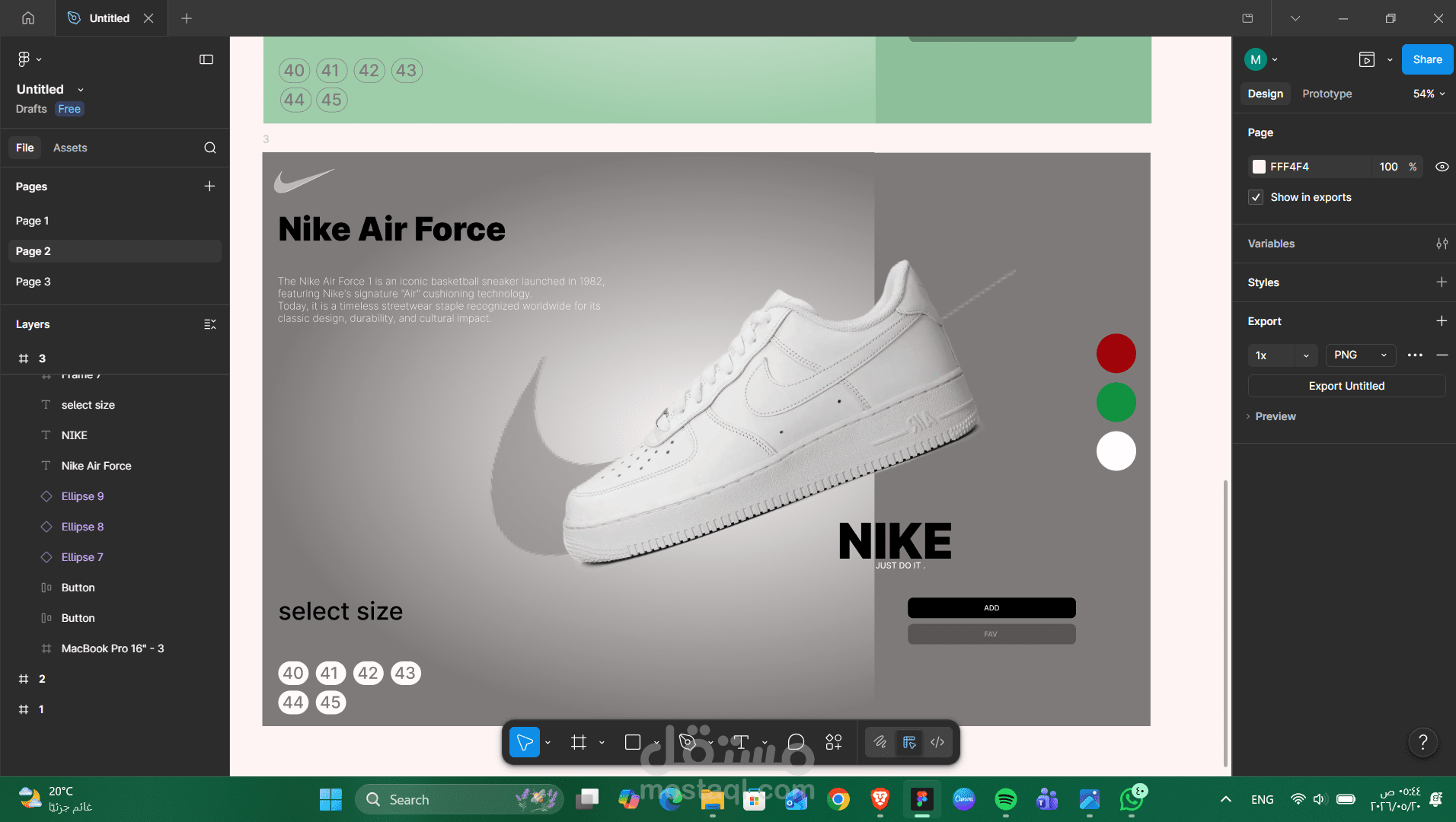
Task: Switch to Dev Mode code icon
Action: tap(937, 742)
